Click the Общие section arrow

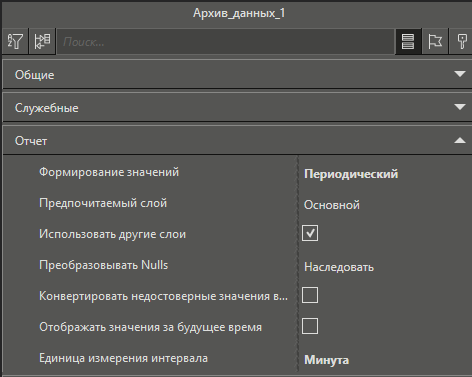460,74
